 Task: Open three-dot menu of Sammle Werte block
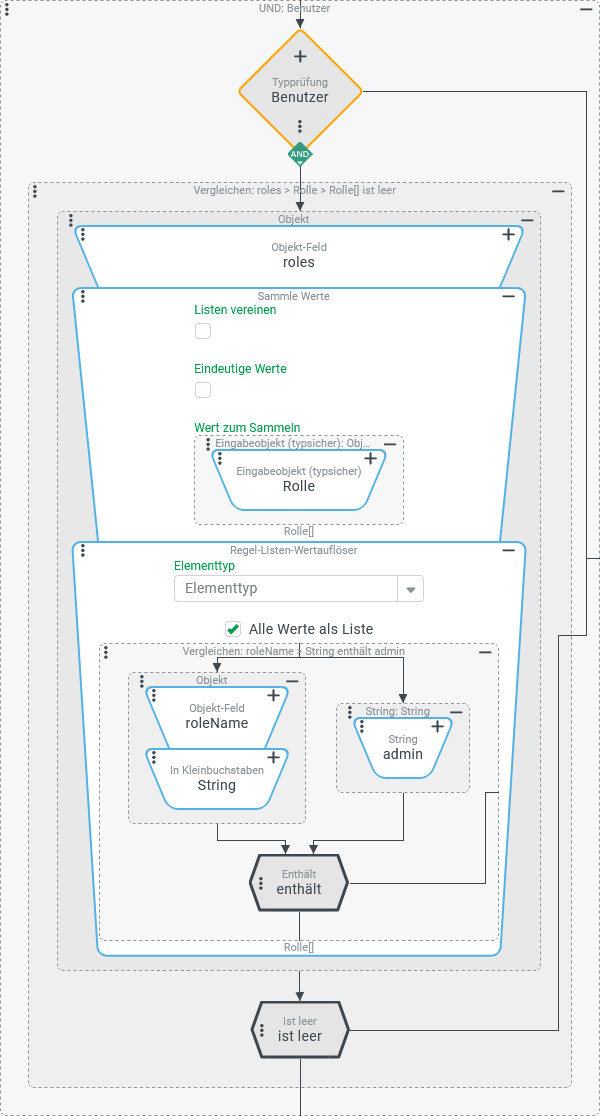[82, 297]
